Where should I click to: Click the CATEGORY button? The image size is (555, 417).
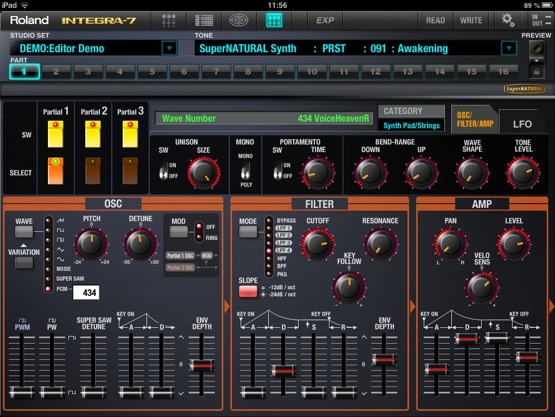click(x=411, y=112)
